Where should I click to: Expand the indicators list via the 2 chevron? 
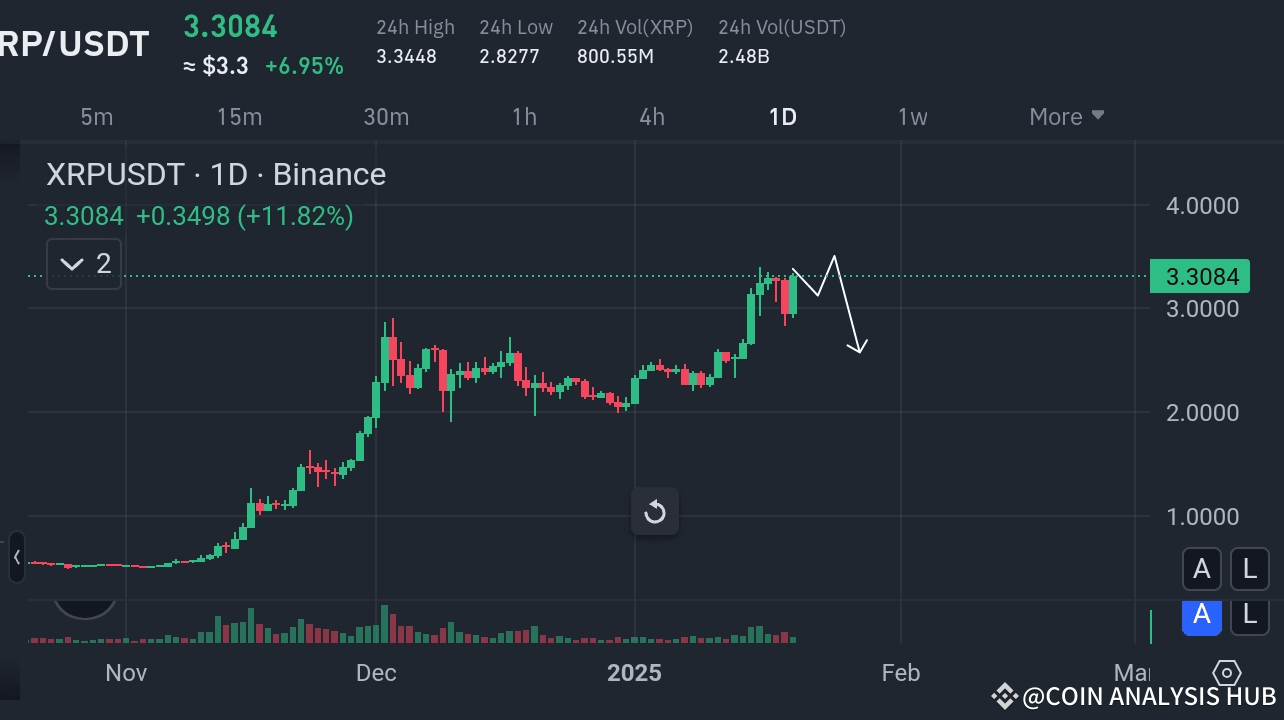[x=83, y=263]
